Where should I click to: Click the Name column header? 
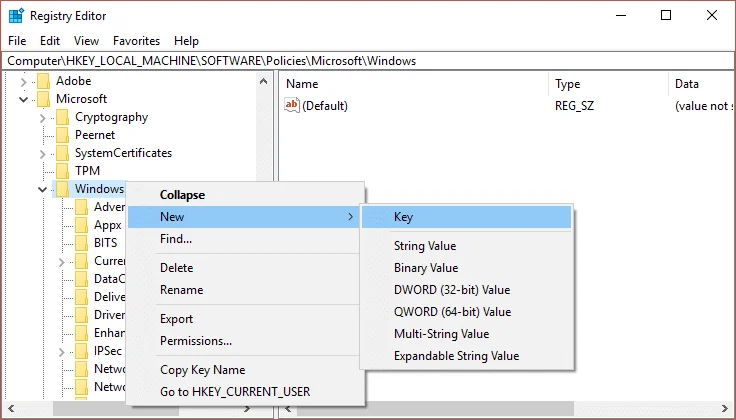414,84
